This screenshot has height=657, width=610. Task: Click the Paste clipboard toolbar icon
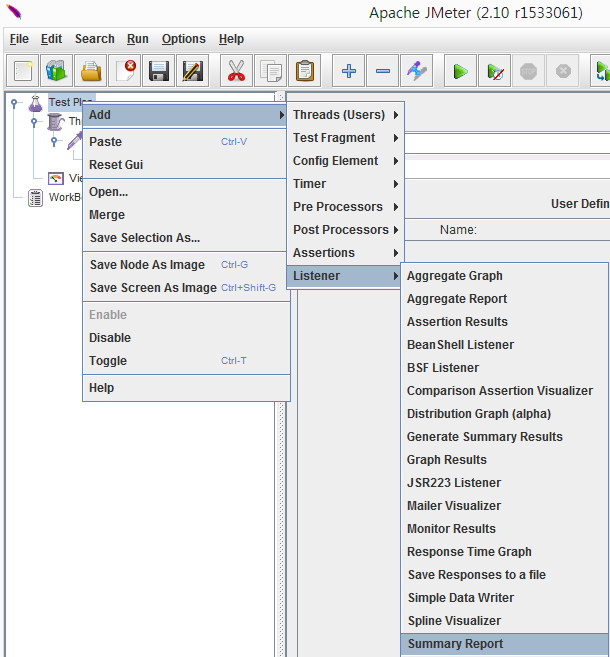pos(305,71)
